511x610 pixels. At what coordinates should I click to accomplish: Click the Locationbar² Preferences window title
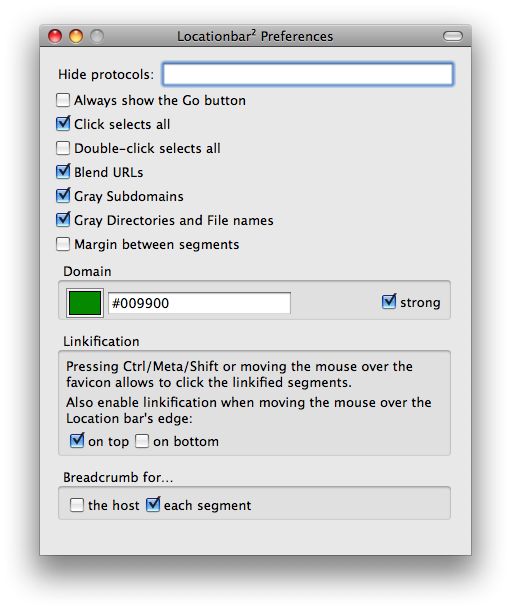click(x=255, y=36)
